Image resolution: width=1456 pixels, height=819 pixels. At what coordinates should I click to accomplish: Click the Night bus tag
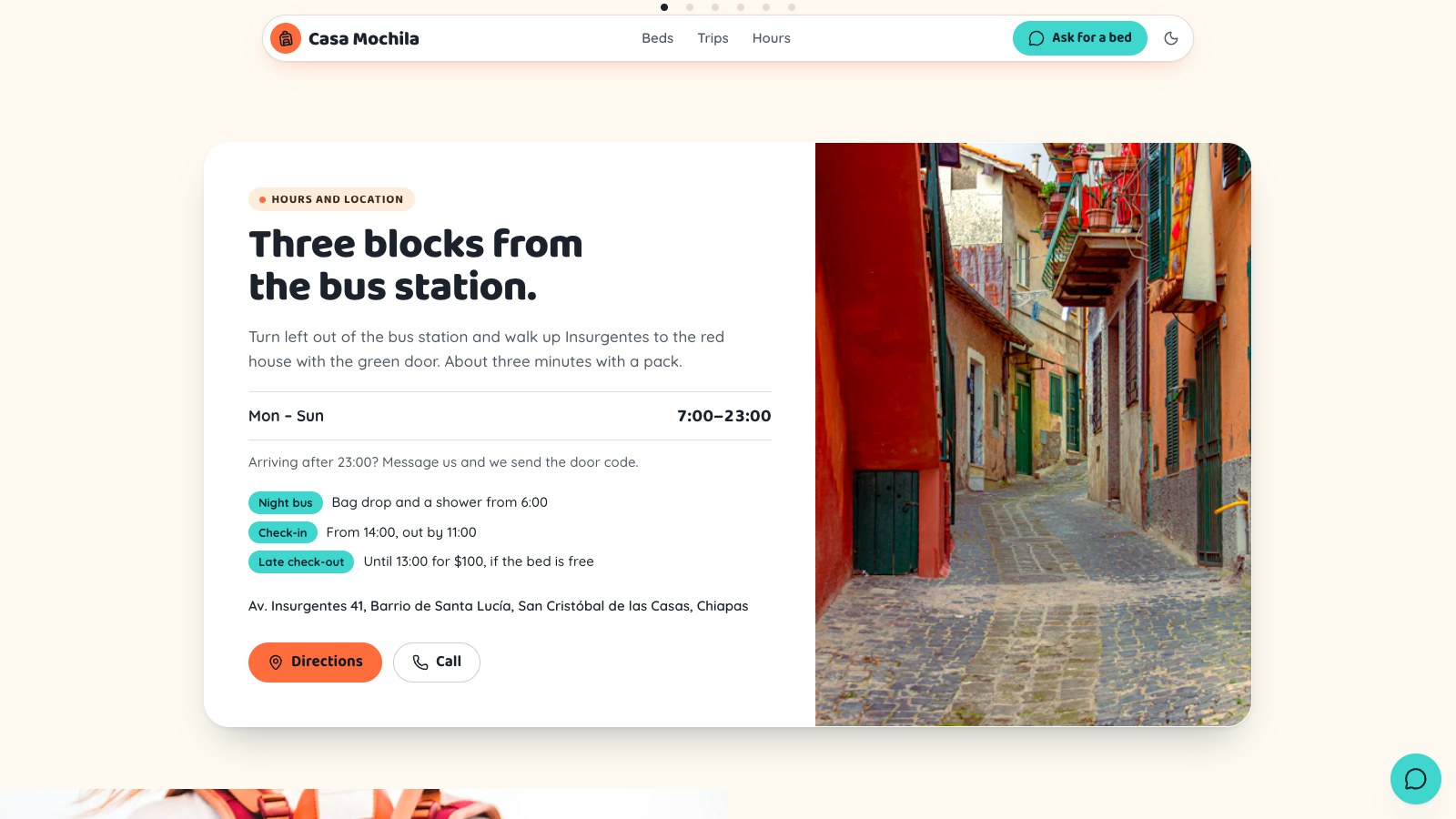286,503
